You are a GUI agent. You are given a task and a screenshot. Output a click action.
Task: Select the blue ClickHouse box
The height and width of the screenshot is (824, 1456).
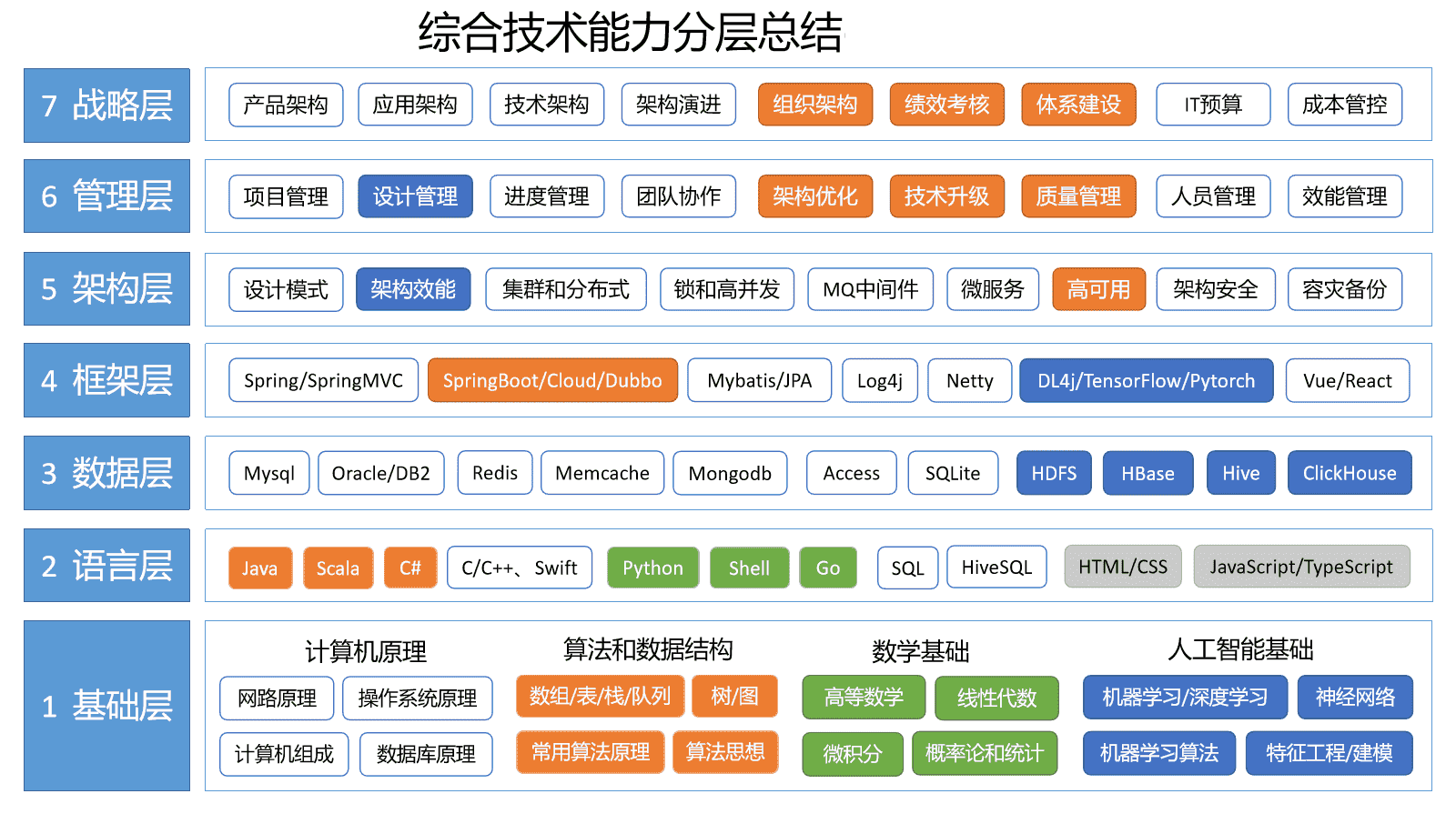pyautogui.click(x=1349, y=473)
